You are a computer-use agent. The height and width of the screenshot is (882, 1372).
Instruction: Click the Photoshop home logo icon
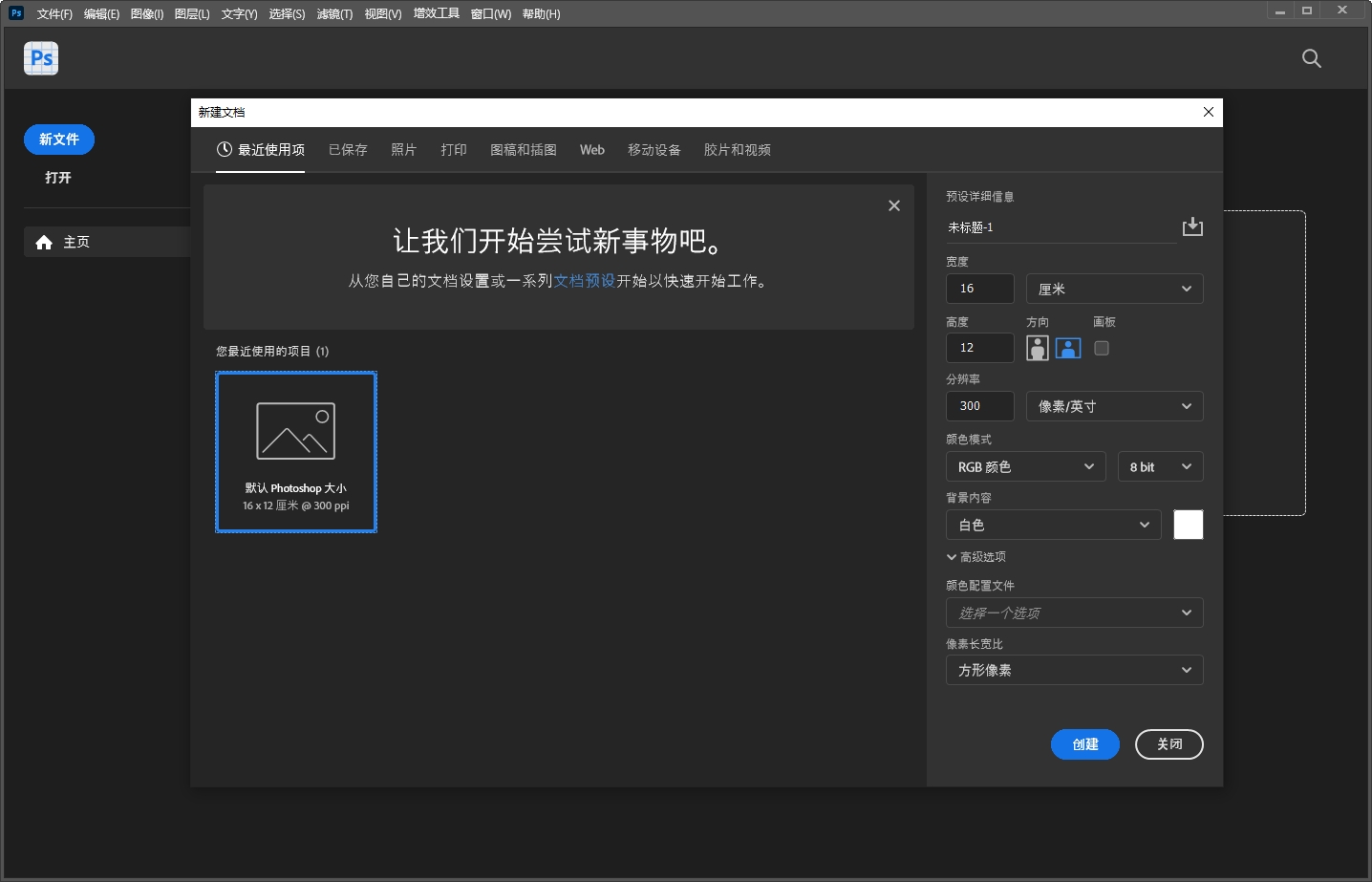[41, 58]
